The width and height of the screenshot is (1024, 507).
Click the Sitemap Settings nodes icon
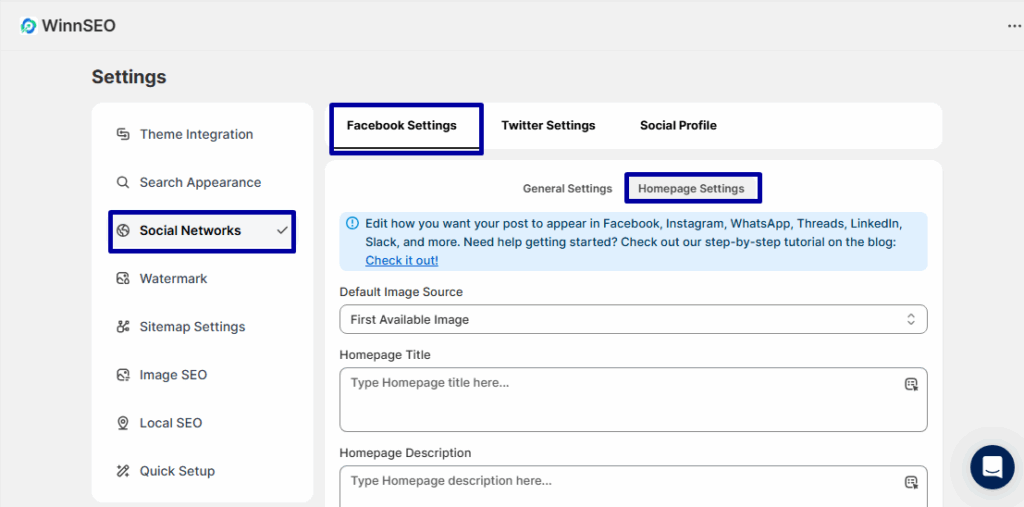[x=123, y=327]
